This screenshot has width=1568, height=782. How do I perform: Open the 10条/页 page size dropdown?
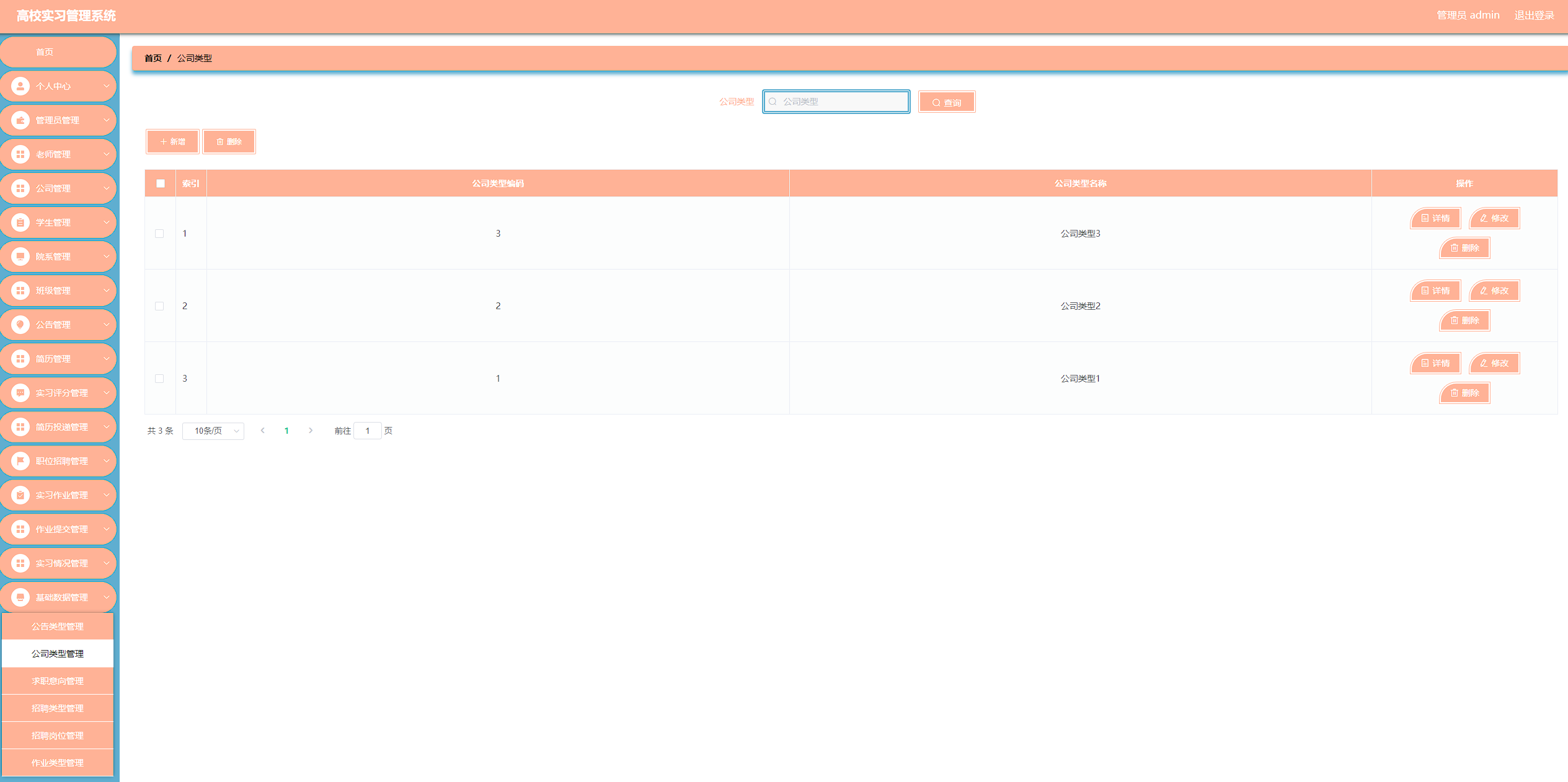point(213,431)
